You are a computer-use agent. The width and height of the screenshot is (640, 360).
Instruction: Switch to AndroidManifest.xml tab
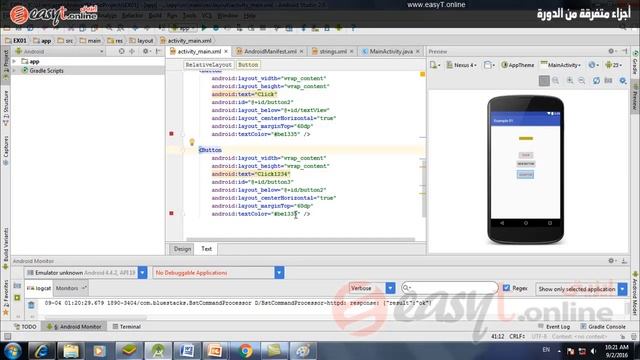click(x=270, y=51)
